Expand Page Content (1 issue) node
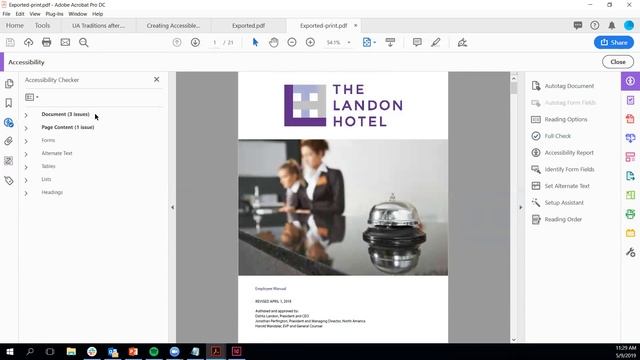640x360 pixels. 26,128
